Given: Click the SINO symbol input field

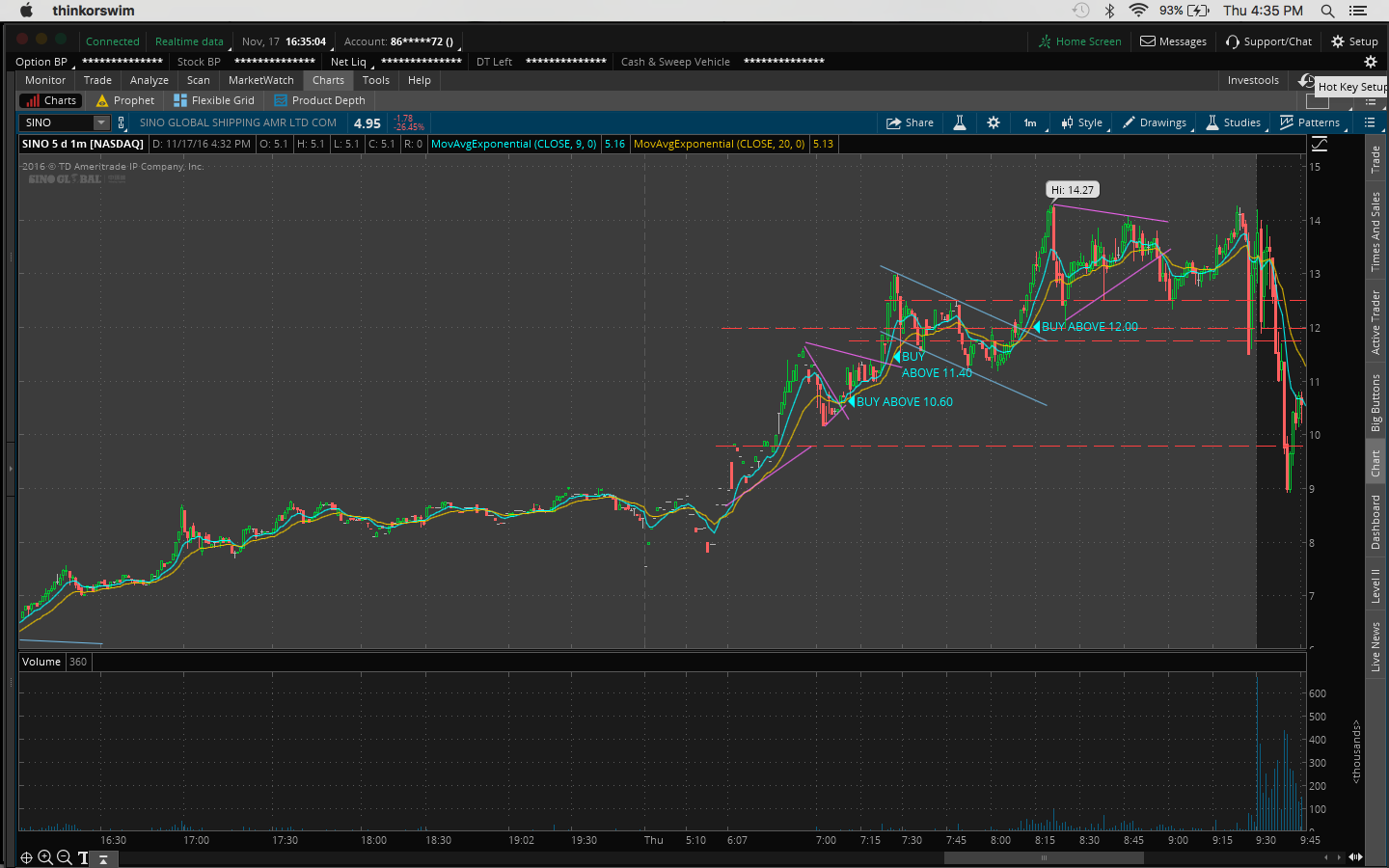Looking at the screenshot, I should (x=57, y=122).
